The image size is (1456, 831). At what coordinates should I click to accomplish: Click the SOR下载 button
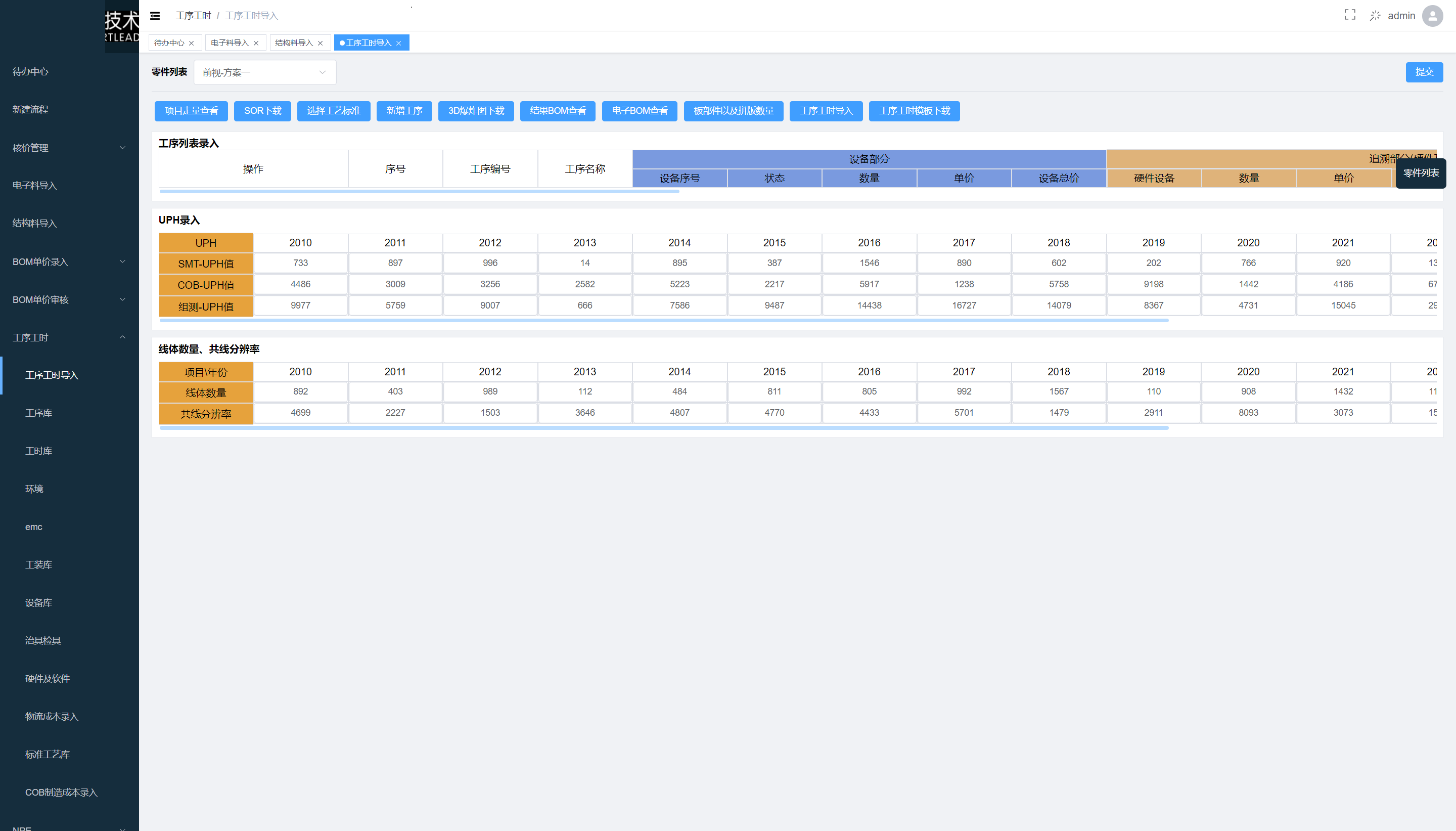[x=262, y=111]
